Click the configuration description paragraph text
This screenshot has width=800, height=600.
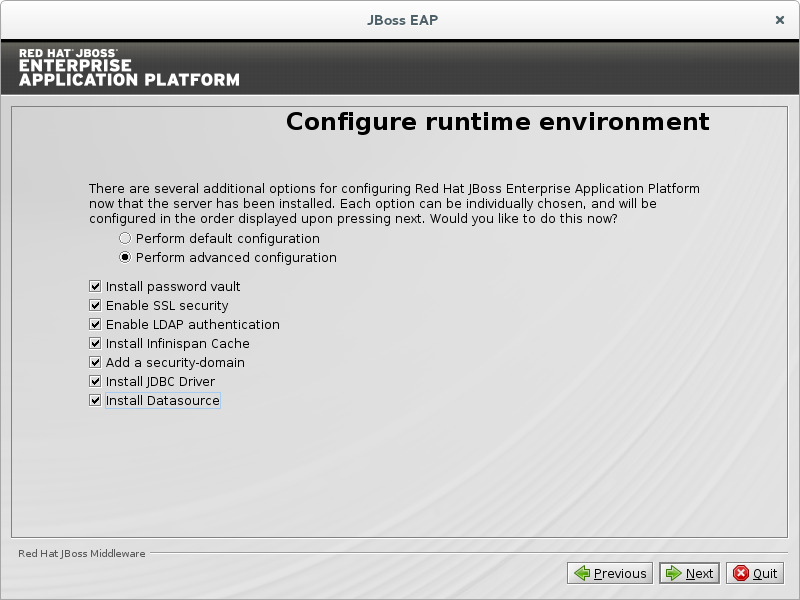(x=394, y=203)
